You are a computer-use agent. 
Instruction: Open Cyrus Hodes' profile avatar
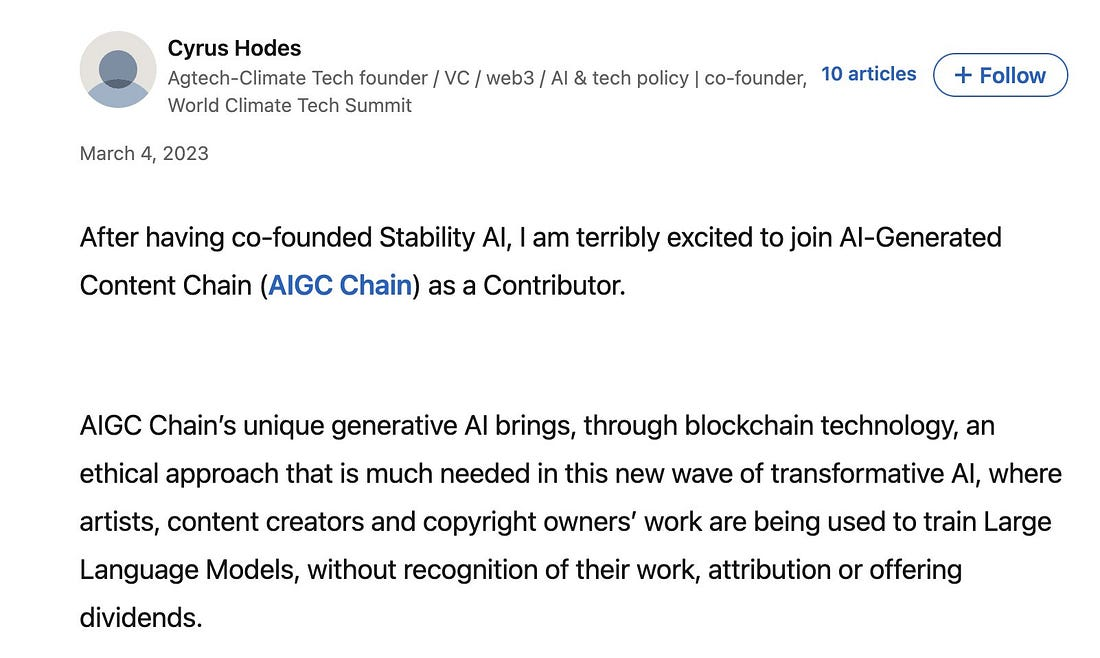pos(118,69)
